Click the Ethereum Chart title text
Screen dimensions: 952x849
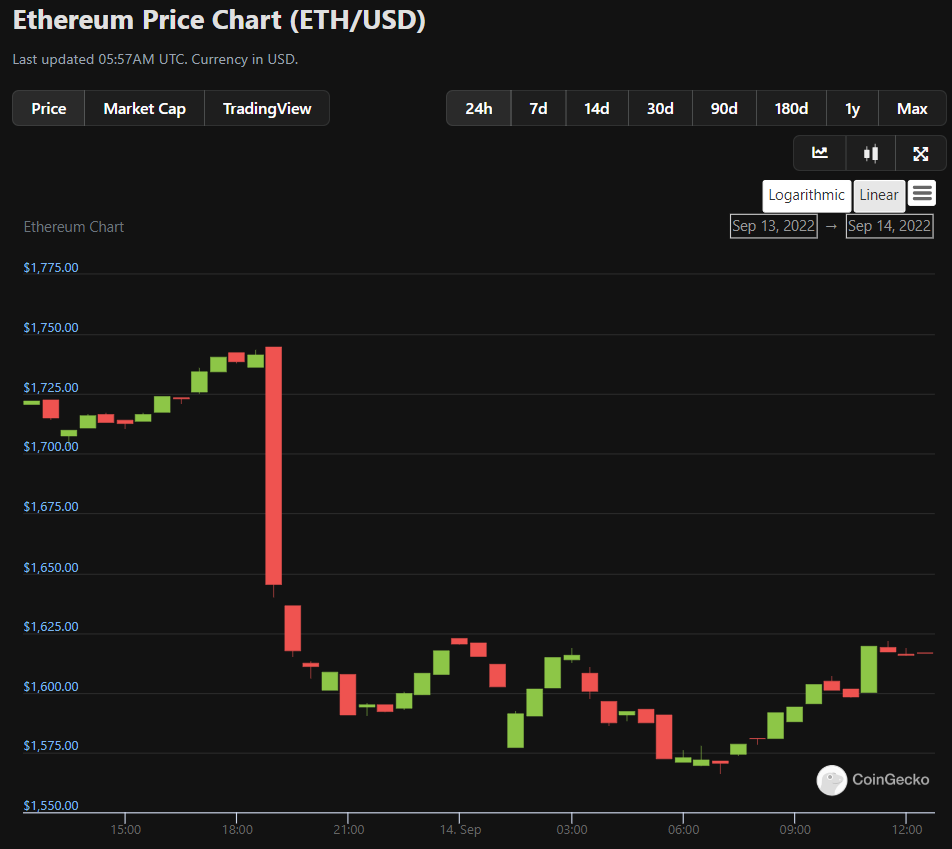pyautogui.click(x=73, y=227)
